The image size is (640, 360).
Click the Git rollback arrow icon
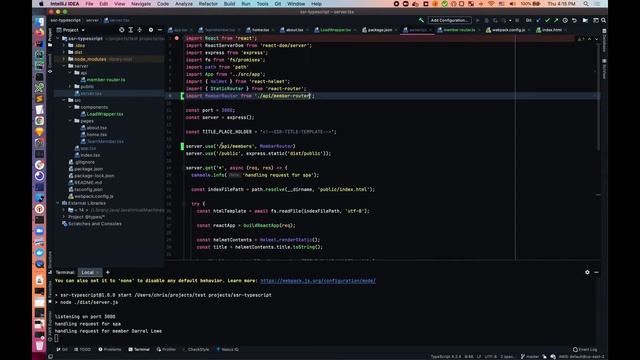(x=574, y=20)
